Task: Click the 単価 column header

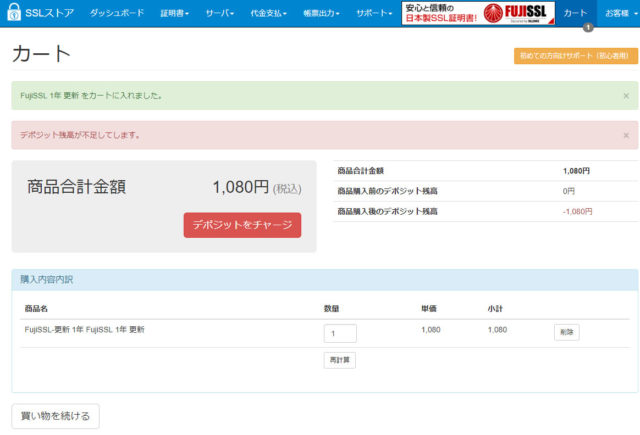Action: coord(429,309)
